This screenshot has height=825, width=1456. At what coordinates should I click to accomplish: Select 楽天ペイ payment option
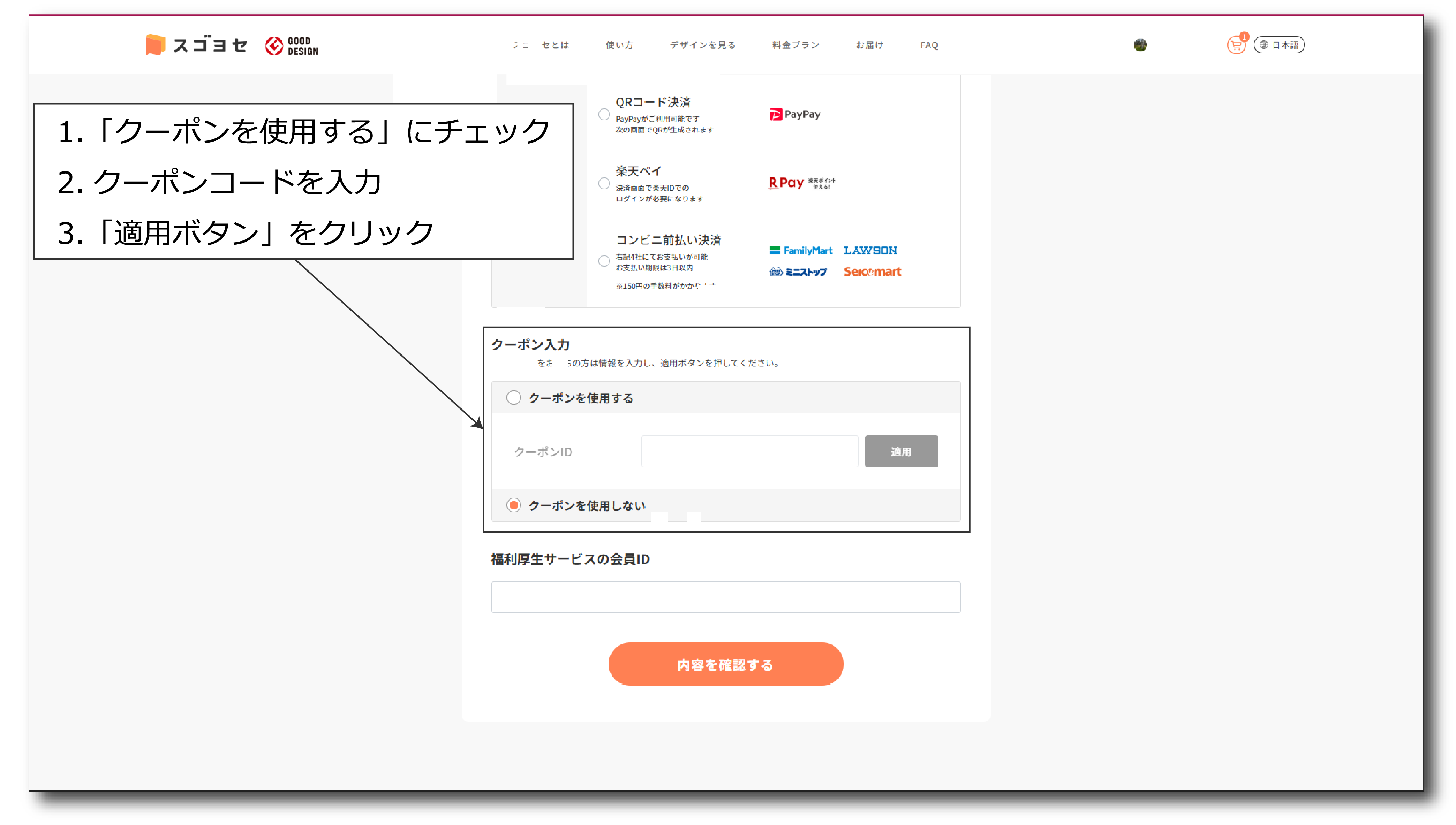604,184
